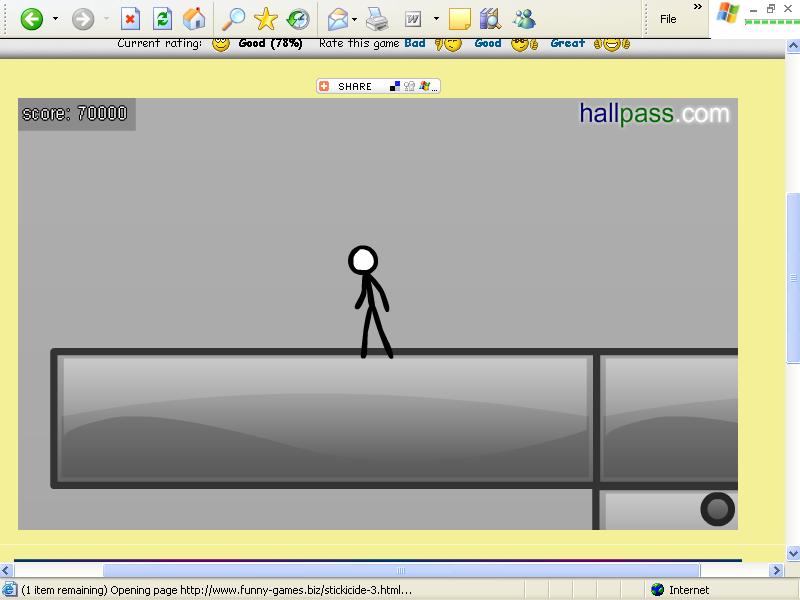
Task: Stop loading the page with Stop icon
Action: (130, 19)
